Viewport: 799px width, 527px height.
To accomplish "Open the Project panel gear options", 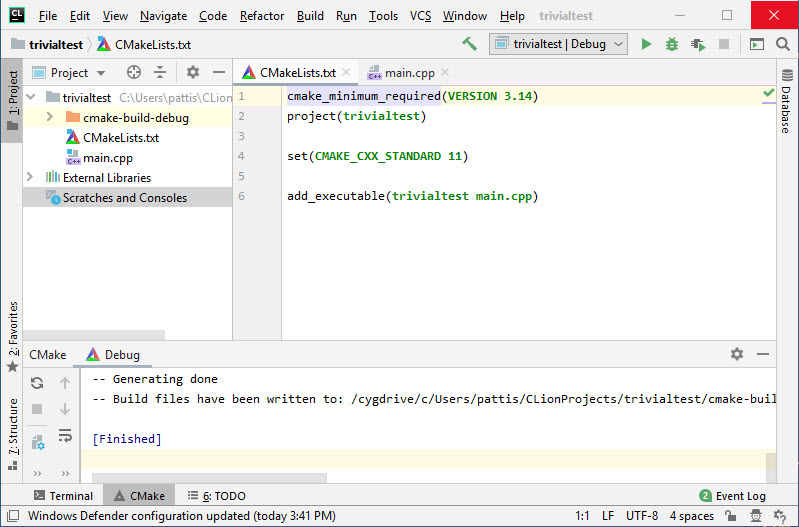I will (x=193, y=72).
